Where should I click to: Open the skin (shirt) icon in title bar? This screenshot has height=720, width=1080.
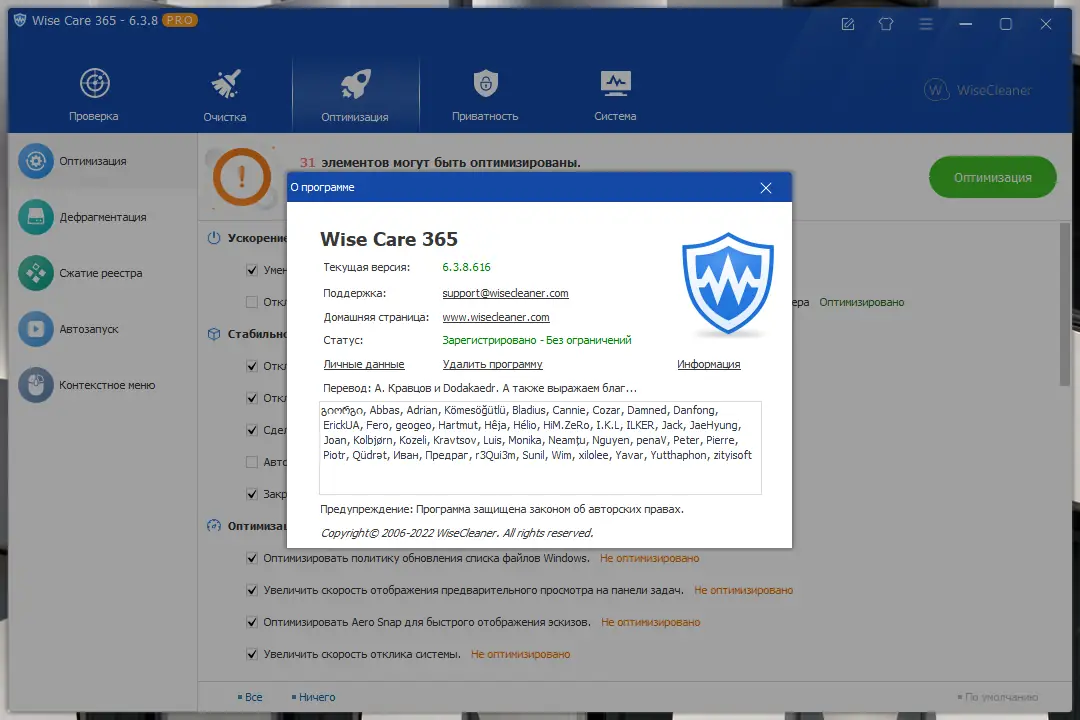click(x=886, y=24)
